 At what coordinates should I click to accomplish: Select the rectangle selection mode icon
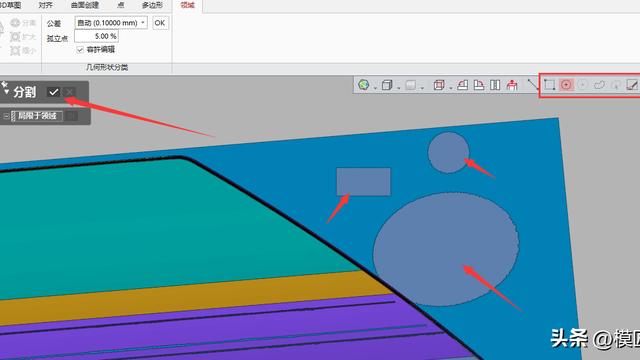pyautogui.click(x=549, y=85)
